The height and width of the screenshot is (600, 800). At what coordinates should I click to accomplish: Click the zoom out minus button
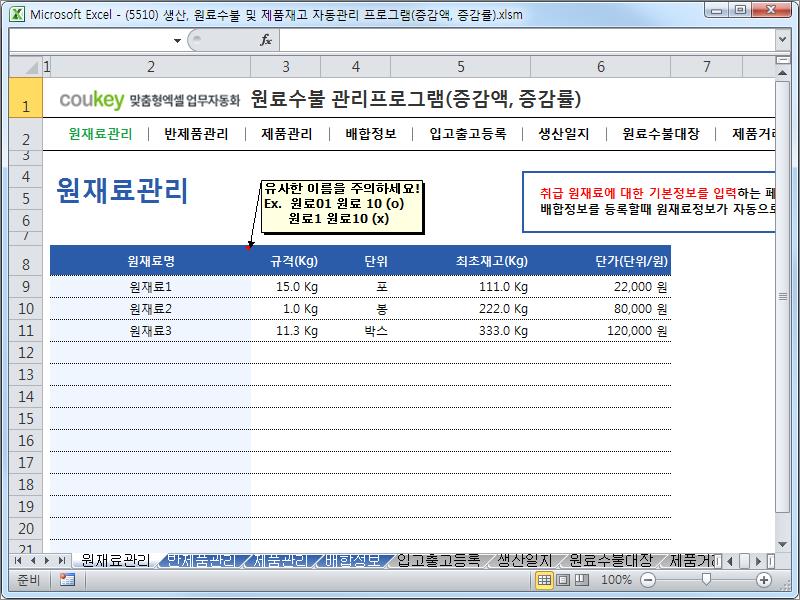click(x=648, y=580)
